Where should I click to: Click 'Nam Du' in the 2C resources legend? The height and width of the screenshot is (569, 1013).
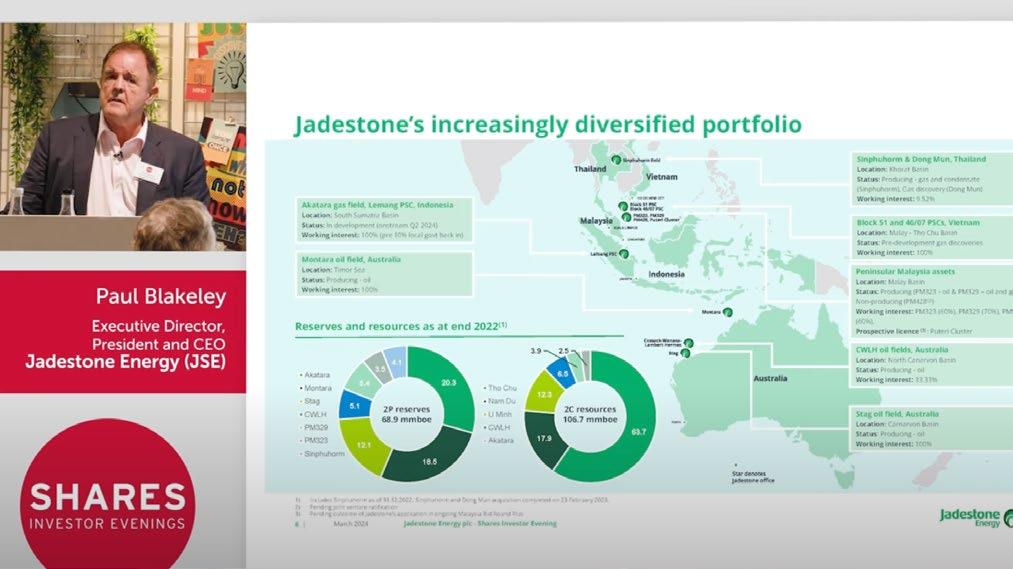pos(501,401)
